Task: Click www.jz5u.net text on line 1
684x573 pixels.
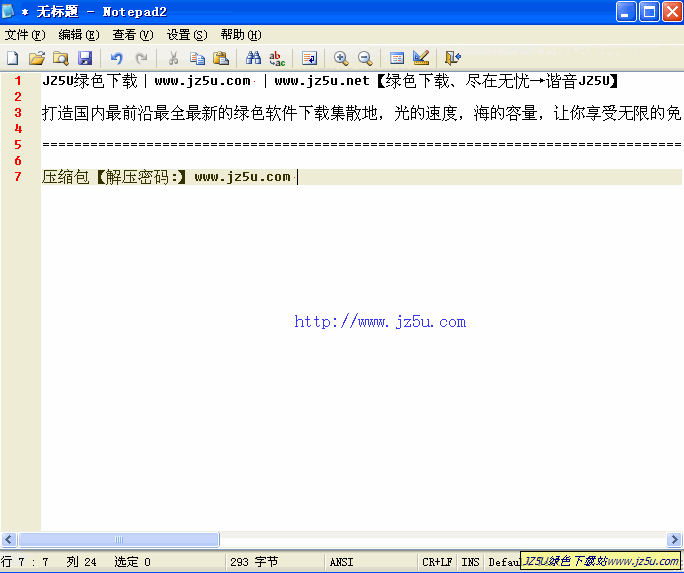Action: pyautogui.click(x=322, y=81)
